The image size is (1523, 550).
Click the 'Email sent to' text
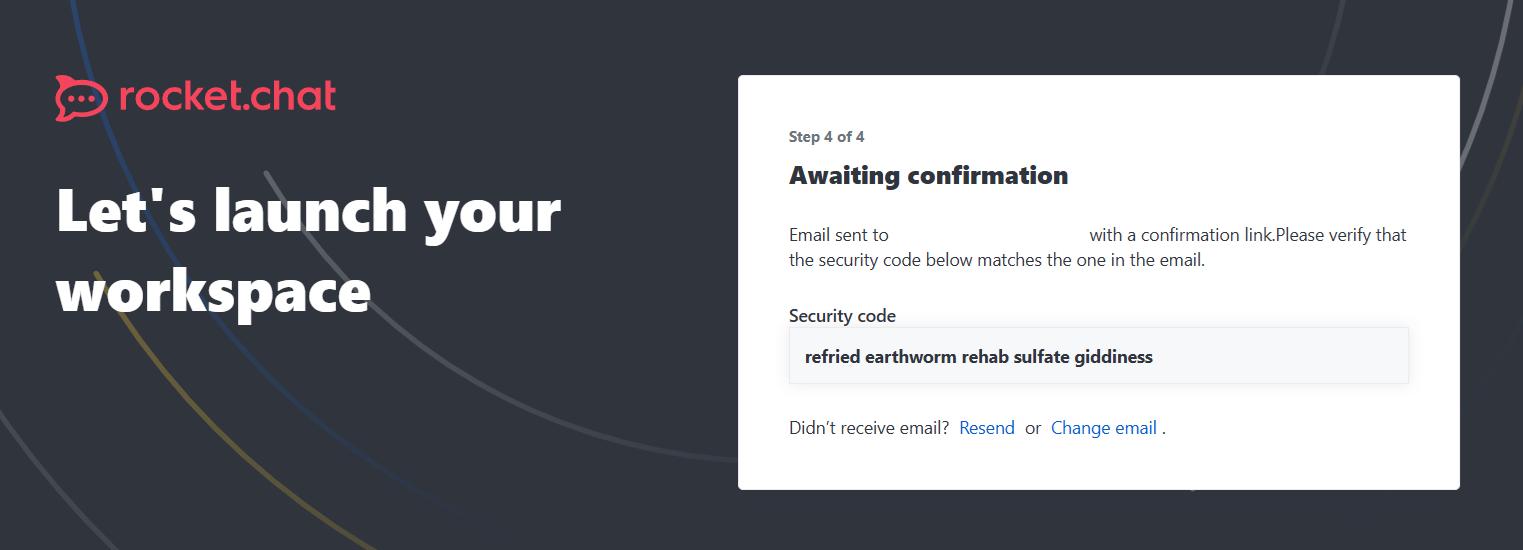pyautogui.click(x=838, y=235)
